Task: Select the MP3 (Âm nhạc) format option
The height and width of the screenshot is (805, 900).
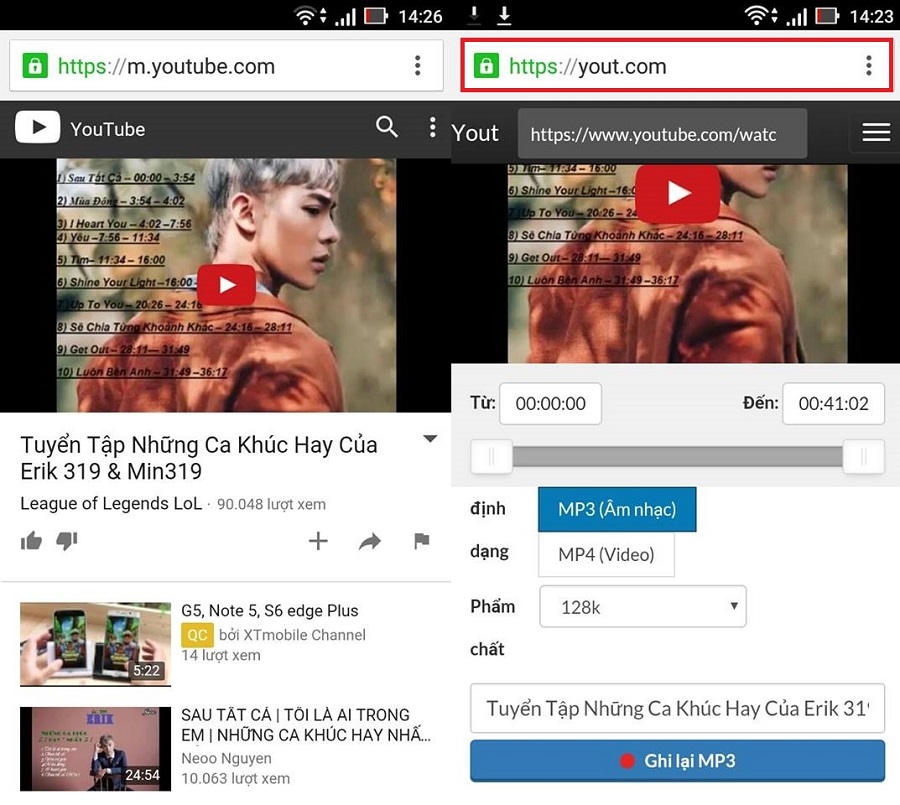Action: pyautogui.click(x=617, y=509)
